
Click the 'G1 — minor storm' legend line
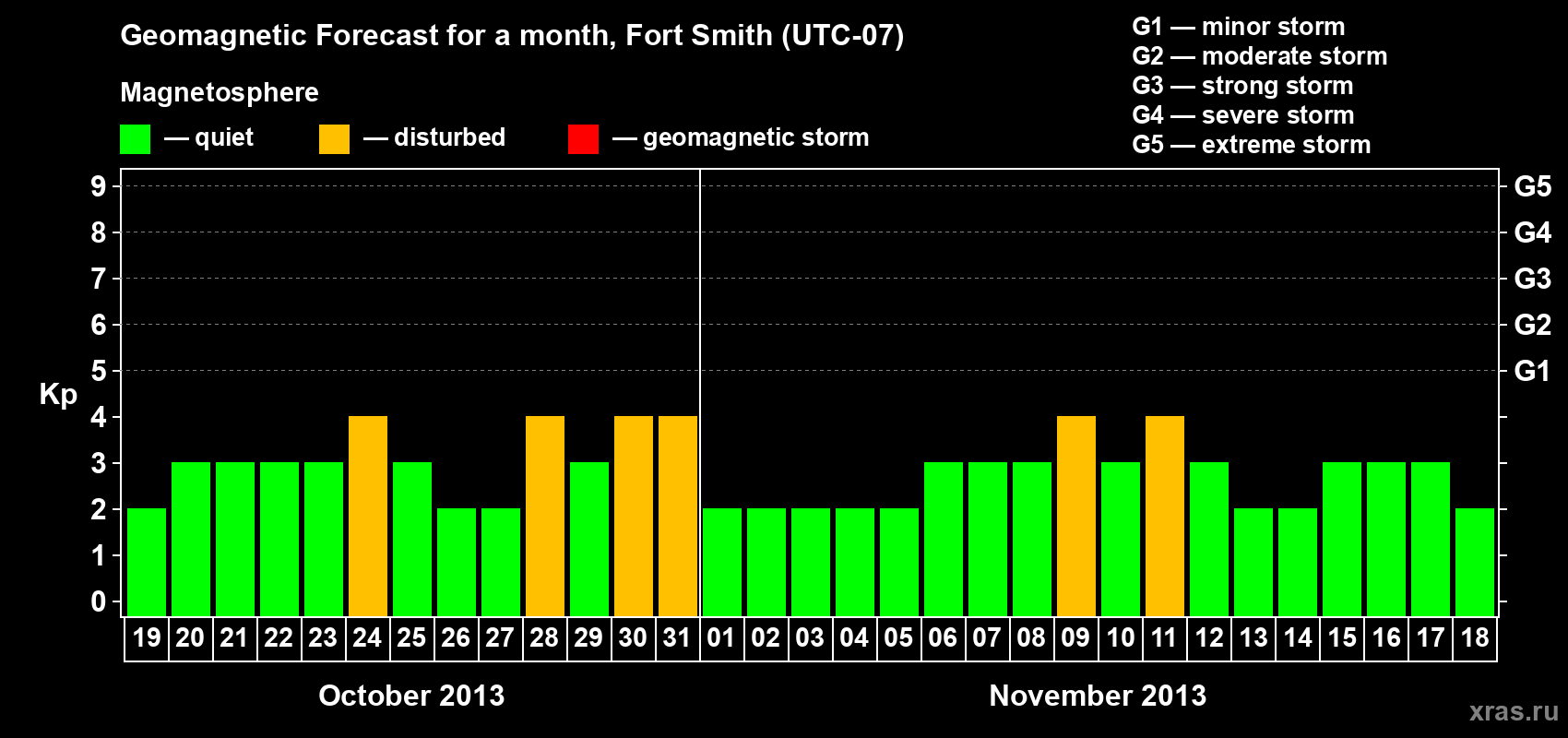tap(1238, 27)
